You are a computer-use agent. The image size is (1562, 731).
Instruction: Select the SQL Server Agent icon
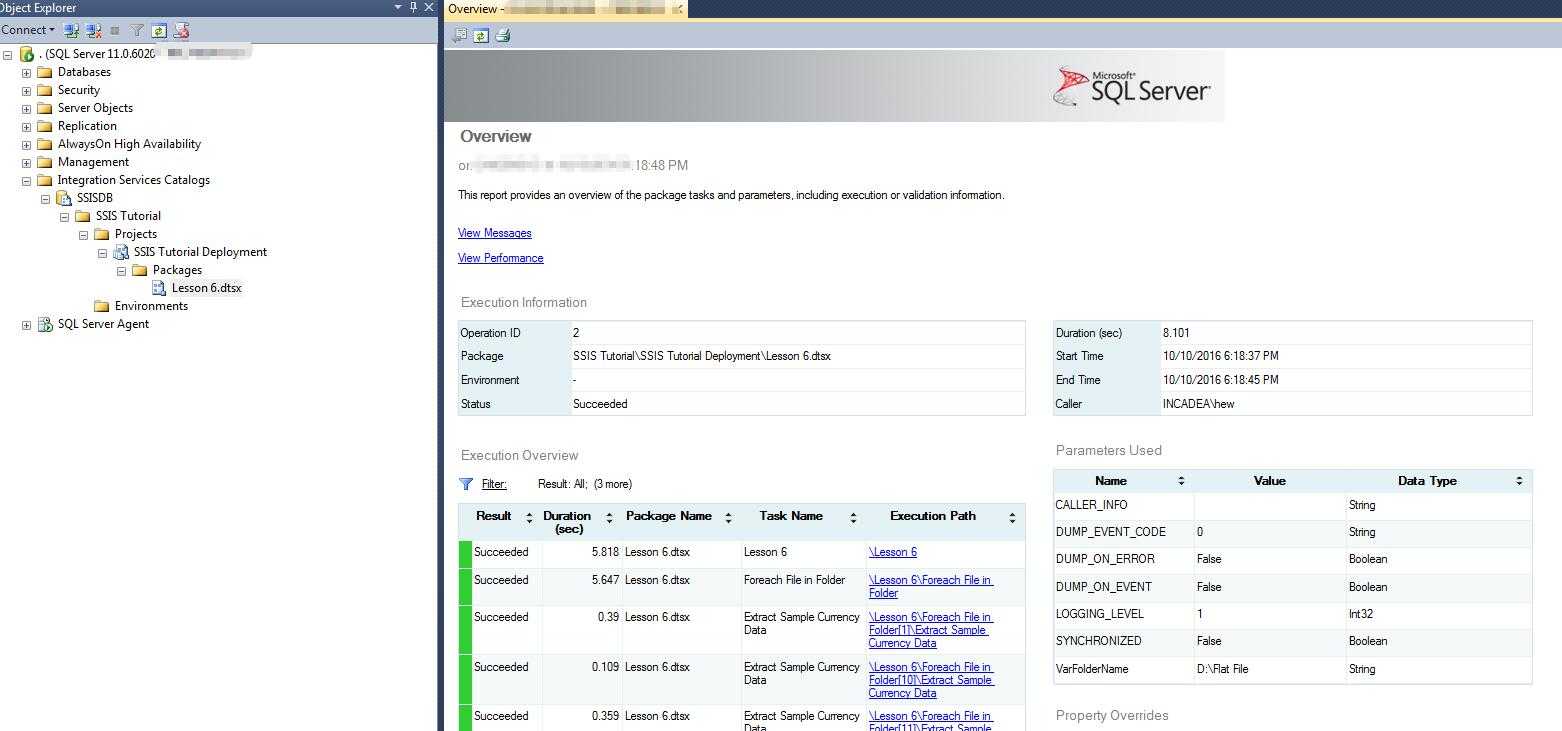pyautogui.click(x=45, y=324)
